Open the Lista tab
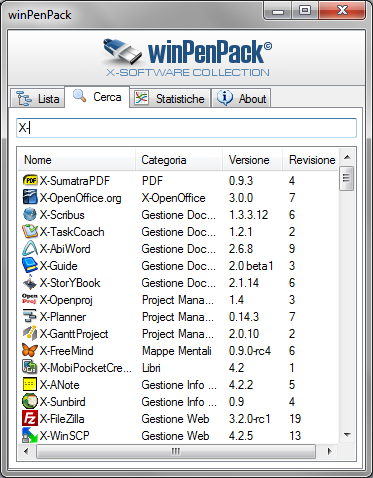 pos(37,99)
